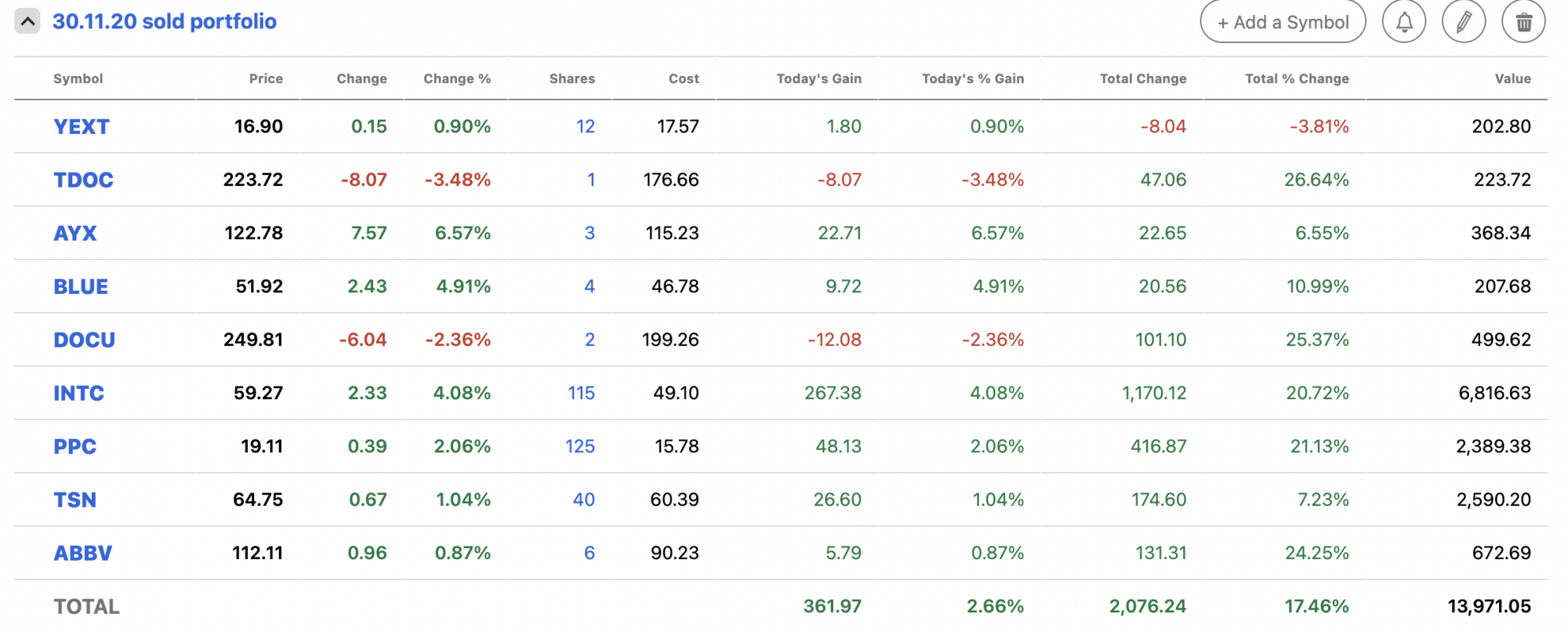The width and height of the screenshot is (1568, 632).
Task: Edit the PPC shares count 125
Action: [x=579, y=447]
